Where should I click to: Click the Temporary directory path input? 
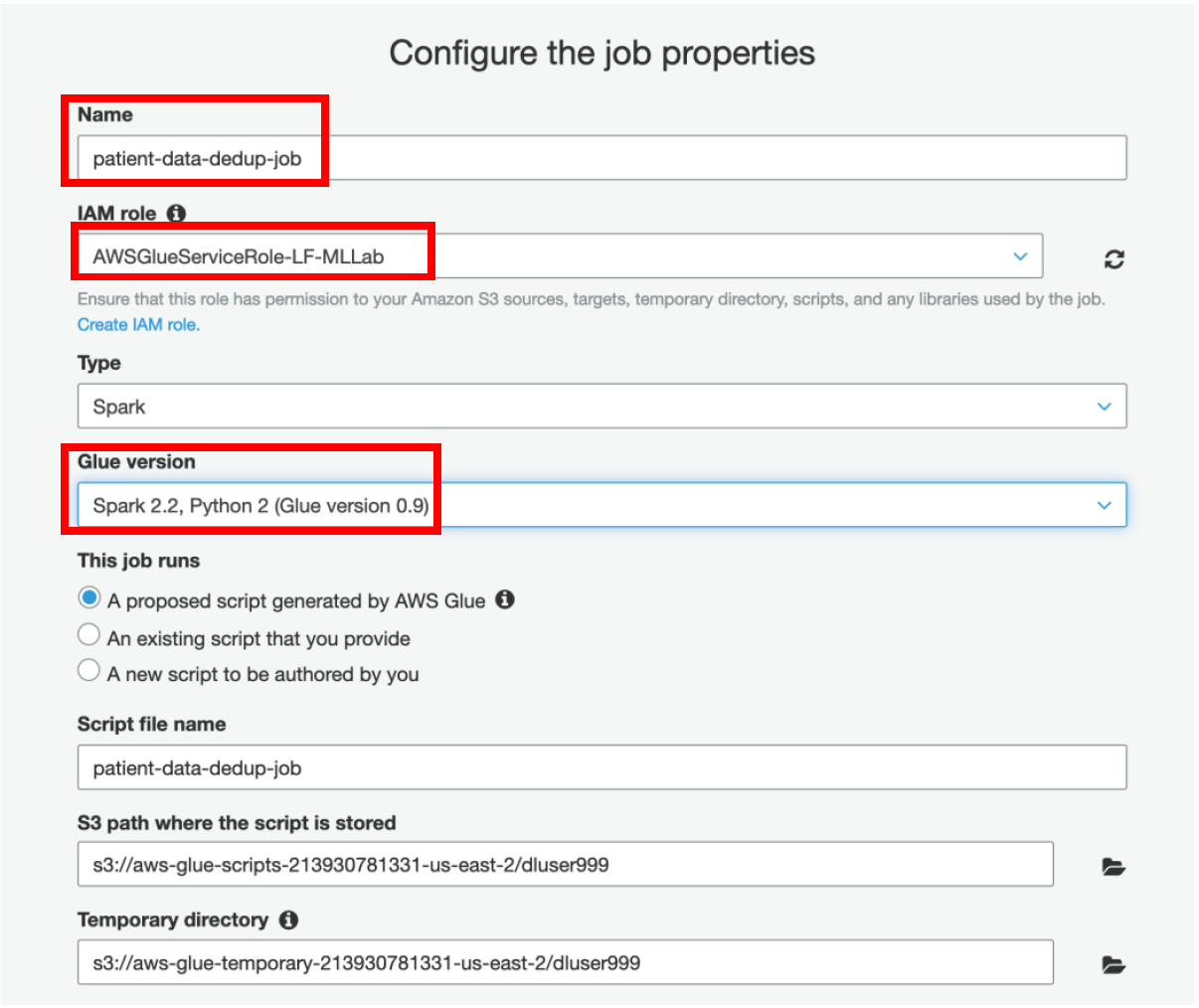[566, 962]
